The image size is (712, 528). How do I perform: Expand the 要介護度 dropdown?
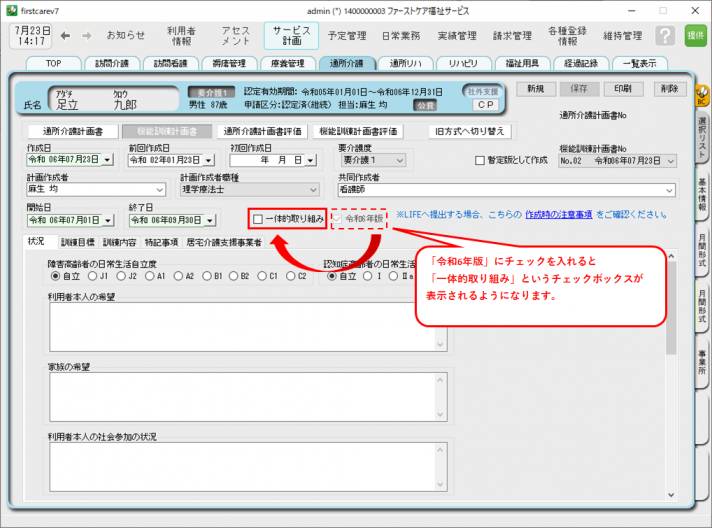coord(399,160)
